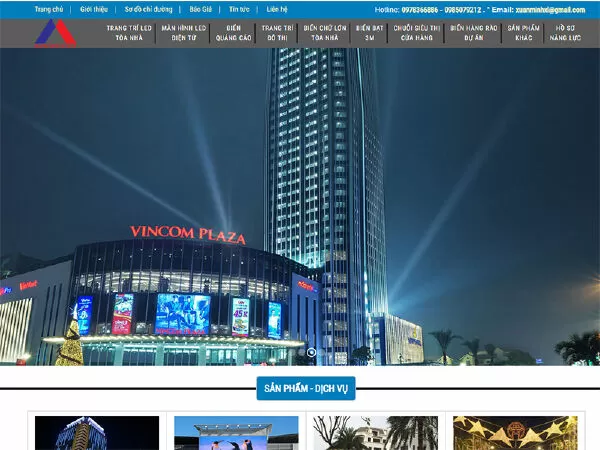600x450 pixels.
Task: Open the Giới thiệu page link
Action: (94, 9)
